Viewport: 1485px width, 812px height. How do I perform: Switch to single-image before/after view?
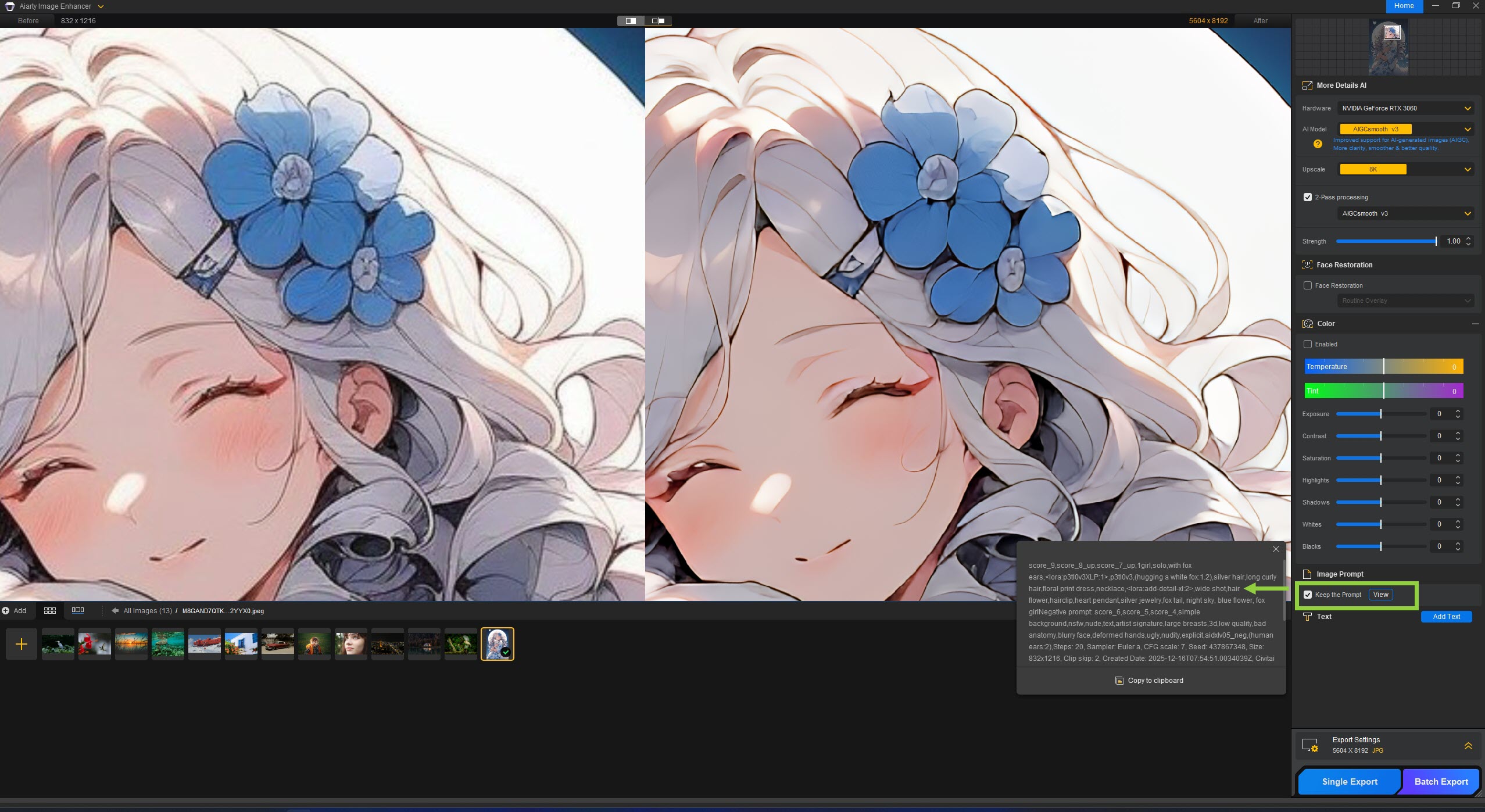(x=631, y=21)
